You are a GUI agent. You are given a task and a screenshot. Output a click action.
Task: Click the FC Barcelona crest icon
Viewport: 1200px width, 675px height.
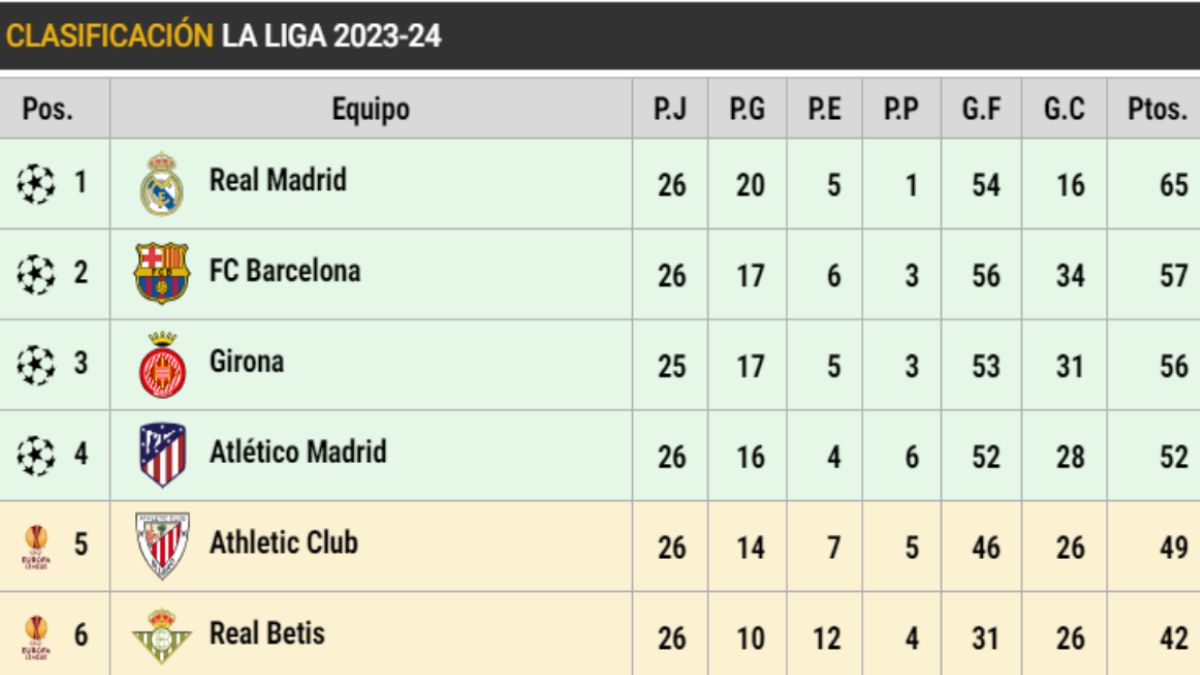pos(162,273)
